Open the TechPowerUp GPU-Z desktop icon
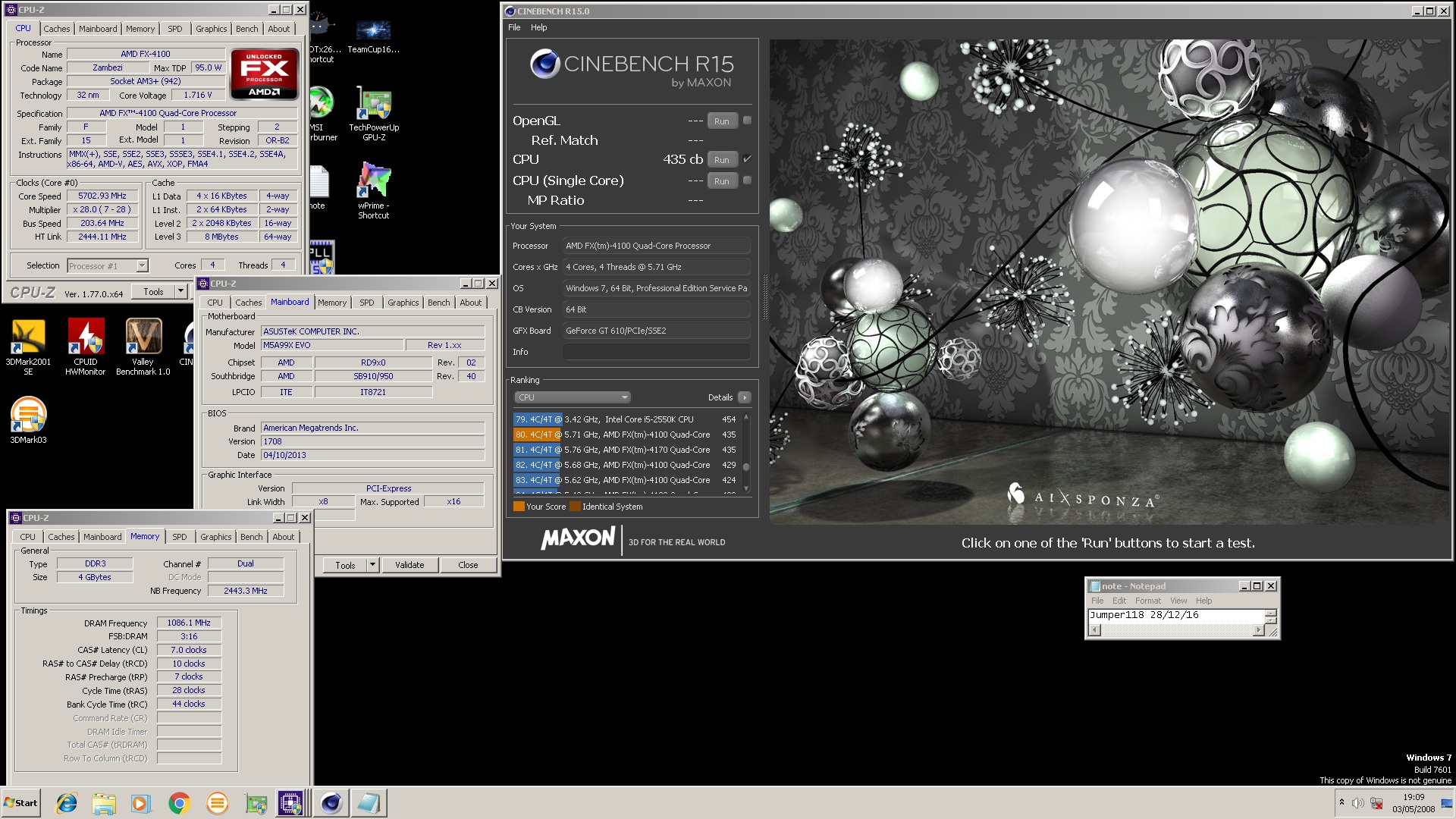This screenshot has height=819, width=1456. point(374,114)
